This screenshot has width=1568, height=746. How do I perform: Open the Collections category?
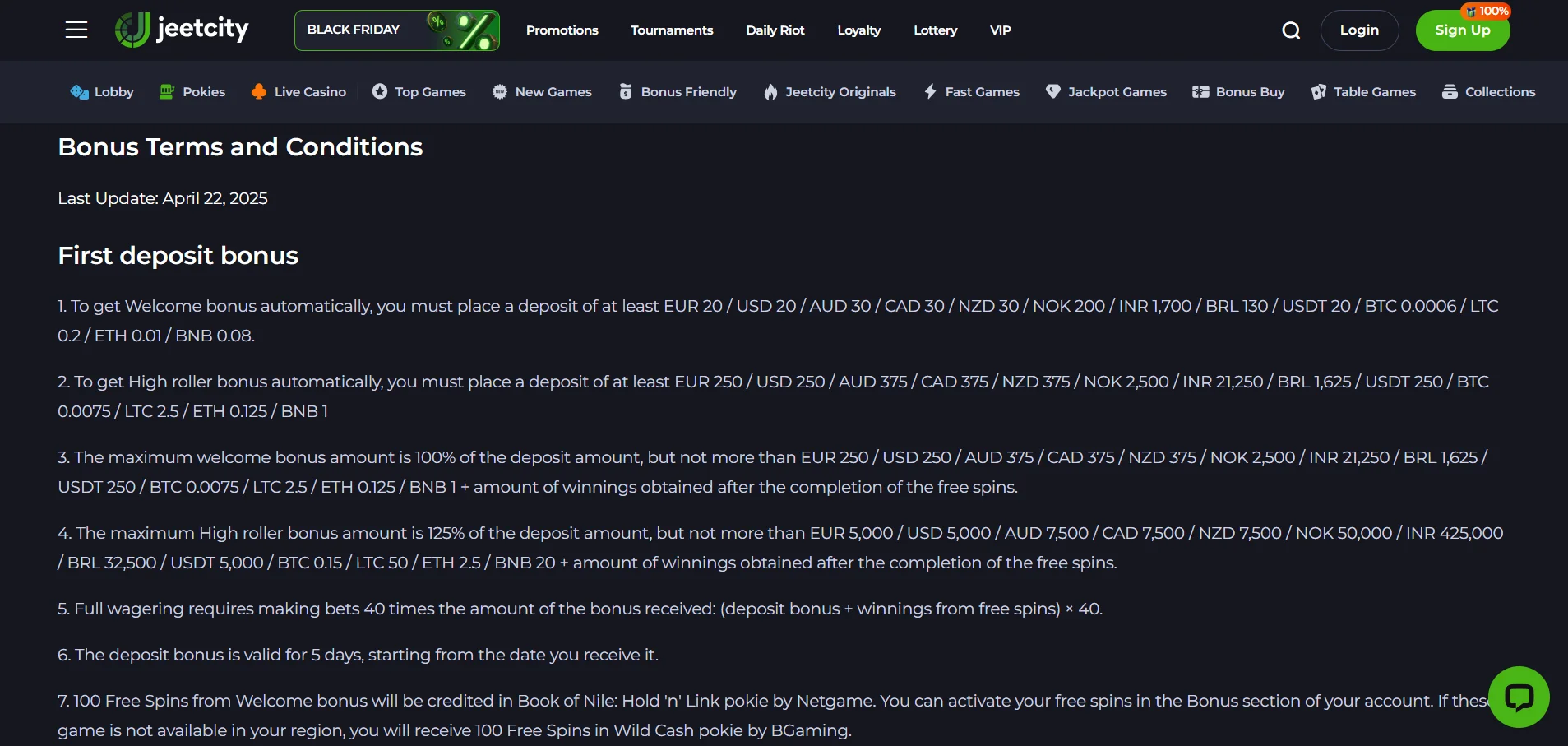(1488, 92)
